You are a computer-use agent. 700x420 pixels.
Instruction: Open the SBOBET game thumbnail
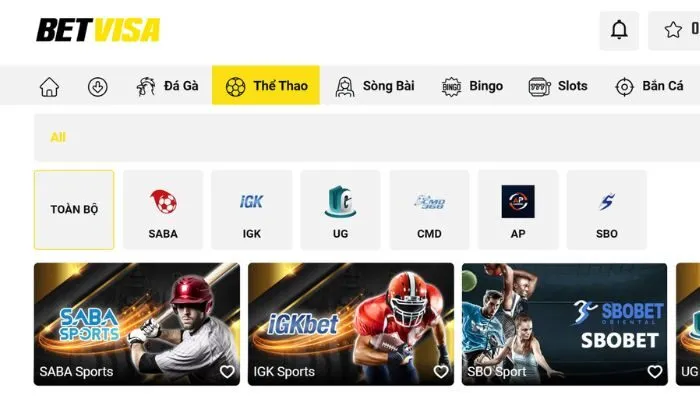(565, 324)
